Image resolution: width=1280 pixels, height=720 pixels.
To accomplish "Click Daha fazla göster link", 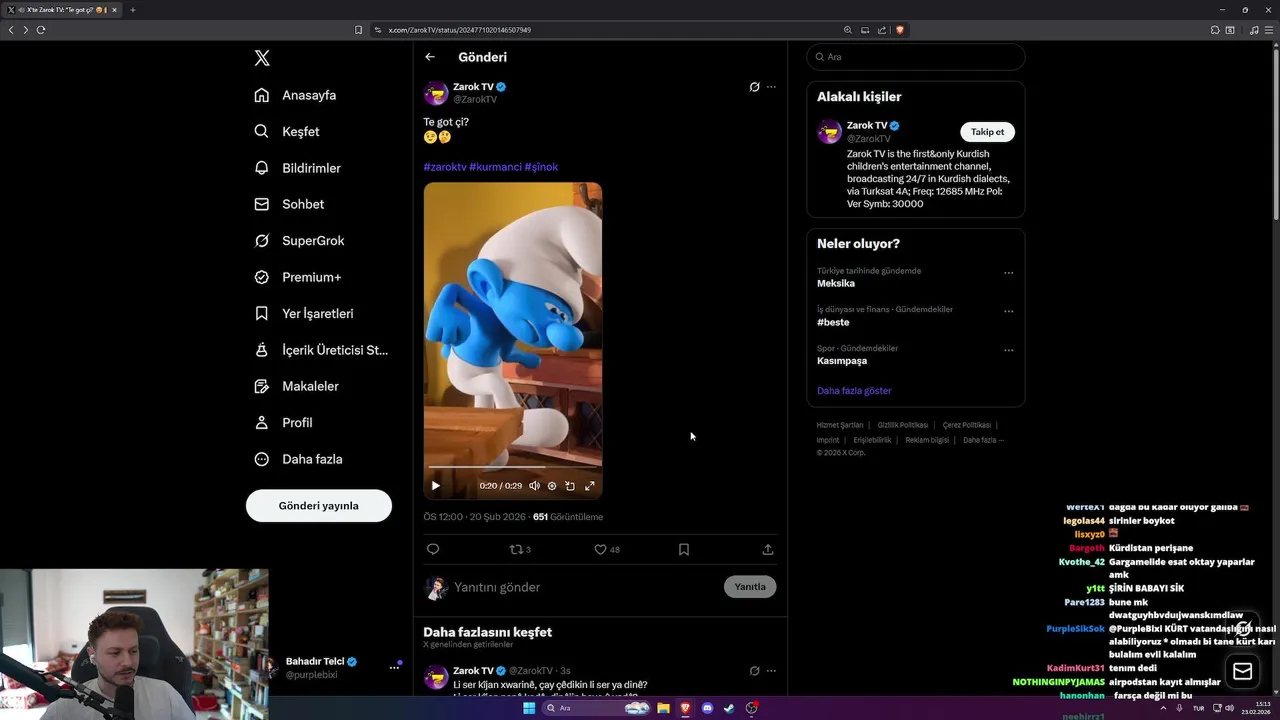I will 854,391.
